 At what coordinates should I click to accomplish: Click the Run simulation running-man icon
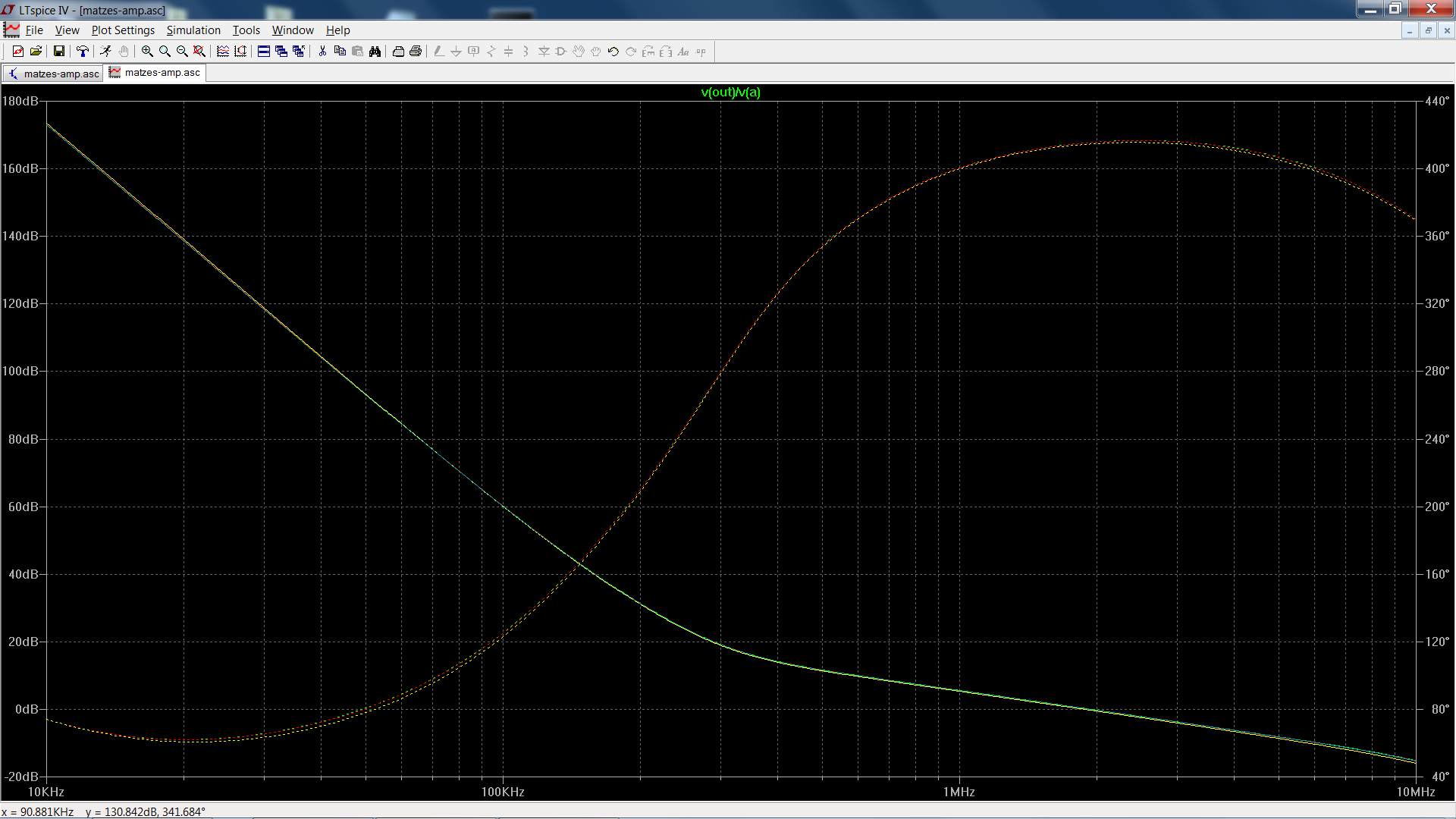pyautogui.click(x=106, y=52)
